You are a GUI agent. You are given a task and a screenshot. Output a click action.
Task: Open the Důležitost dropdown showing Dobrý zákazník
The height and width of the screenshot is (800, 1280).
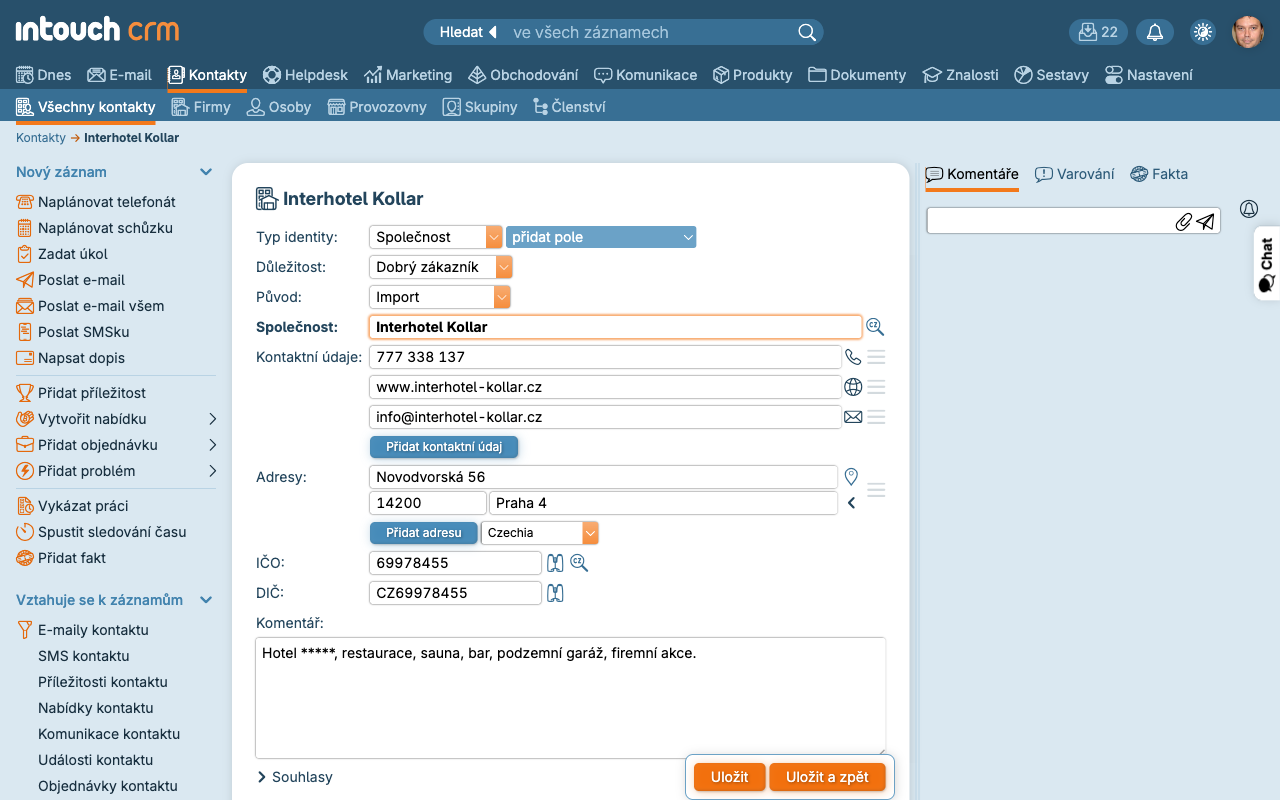coord(440,267)
